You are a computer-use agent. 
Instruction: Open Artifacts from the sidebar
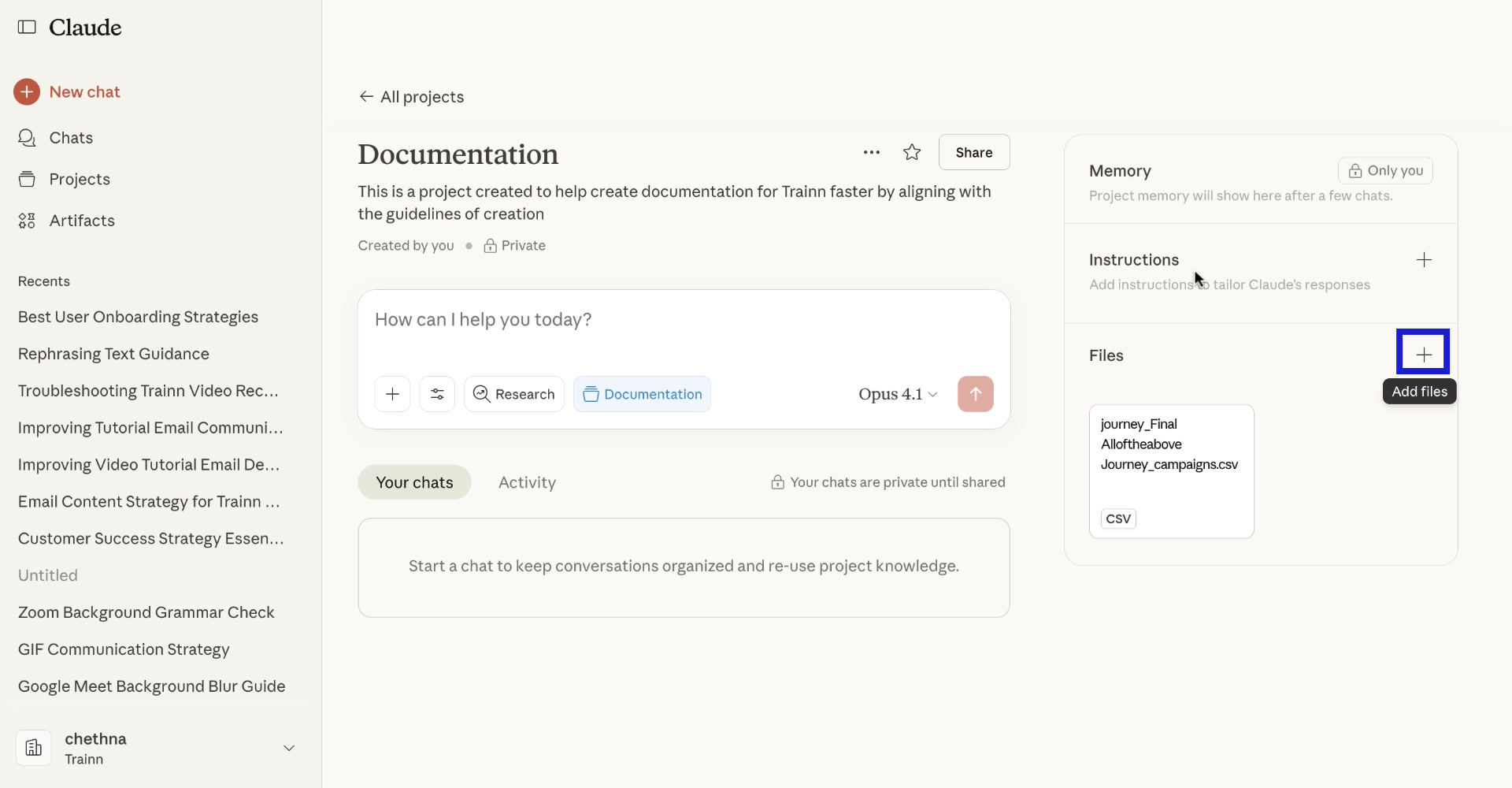81,221
